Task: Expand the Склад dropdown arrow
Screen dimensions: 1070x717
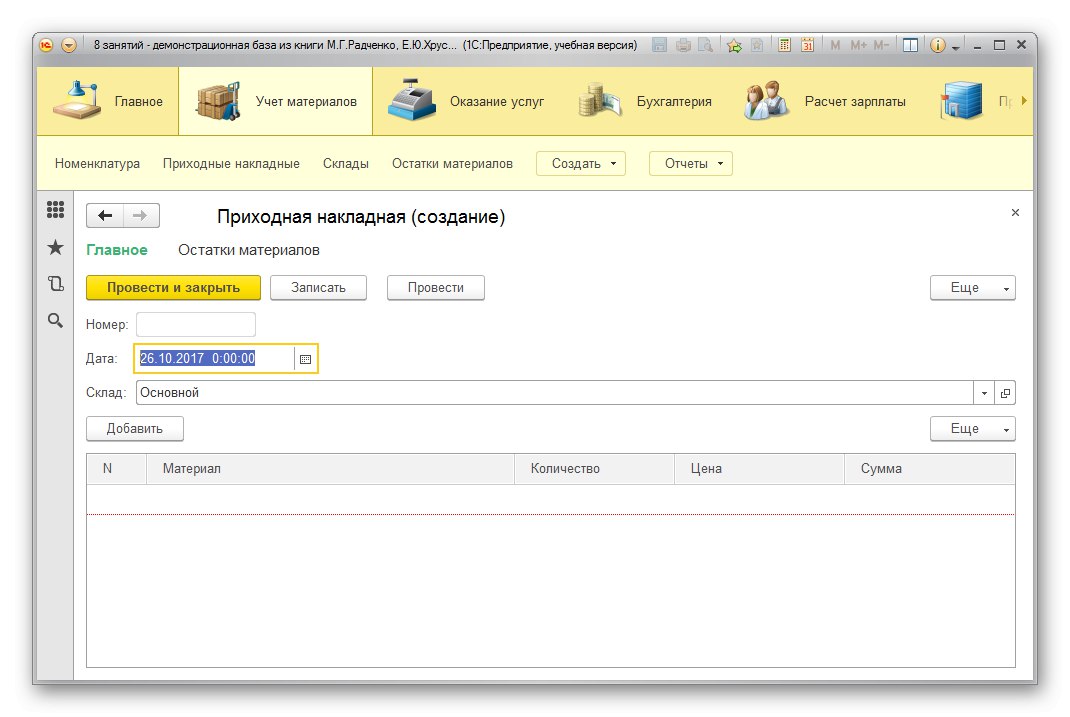Action: 984,393
